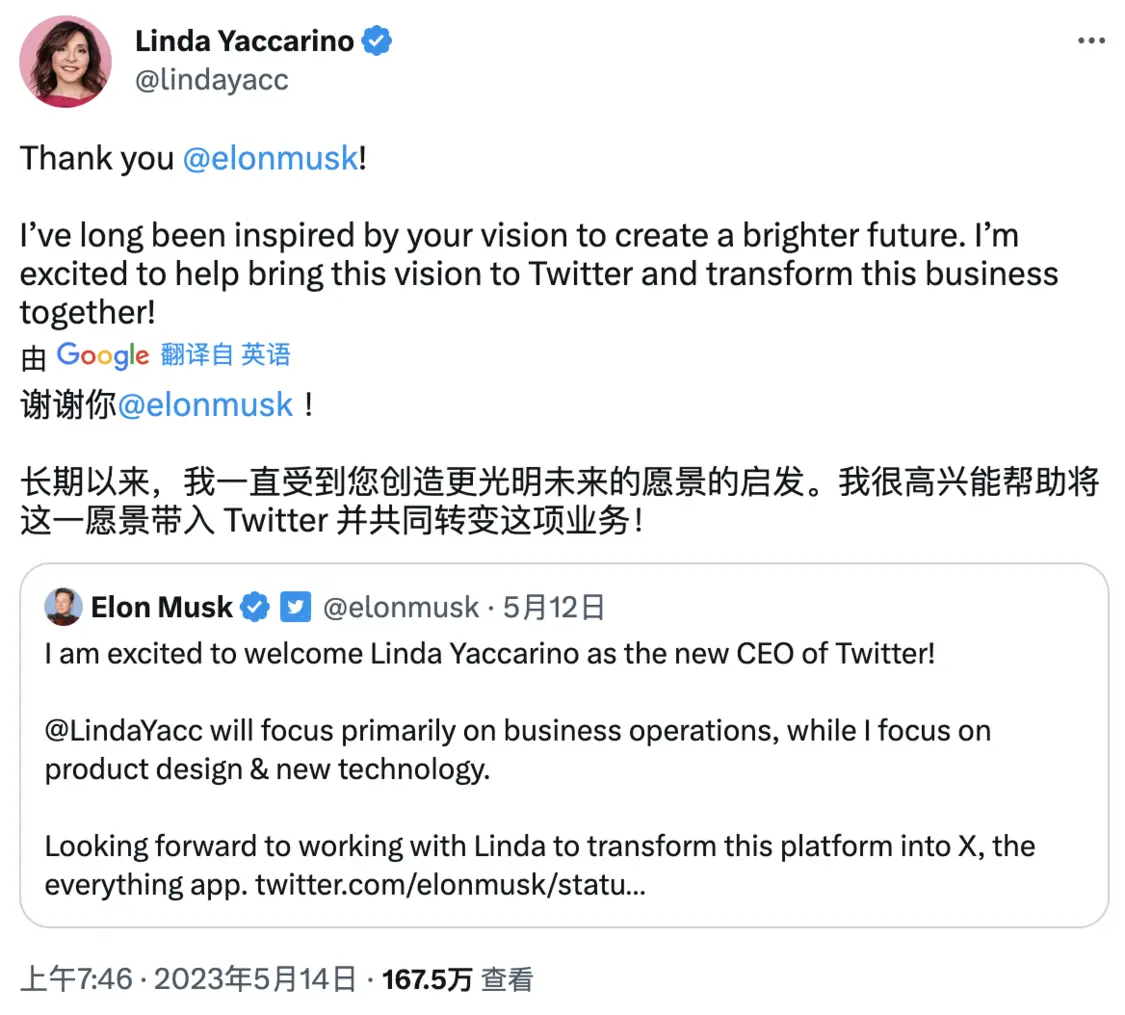Click the Elon Musk name in quoted tweet
Screen dimensions: 1125x1015
tap(161, 607)
